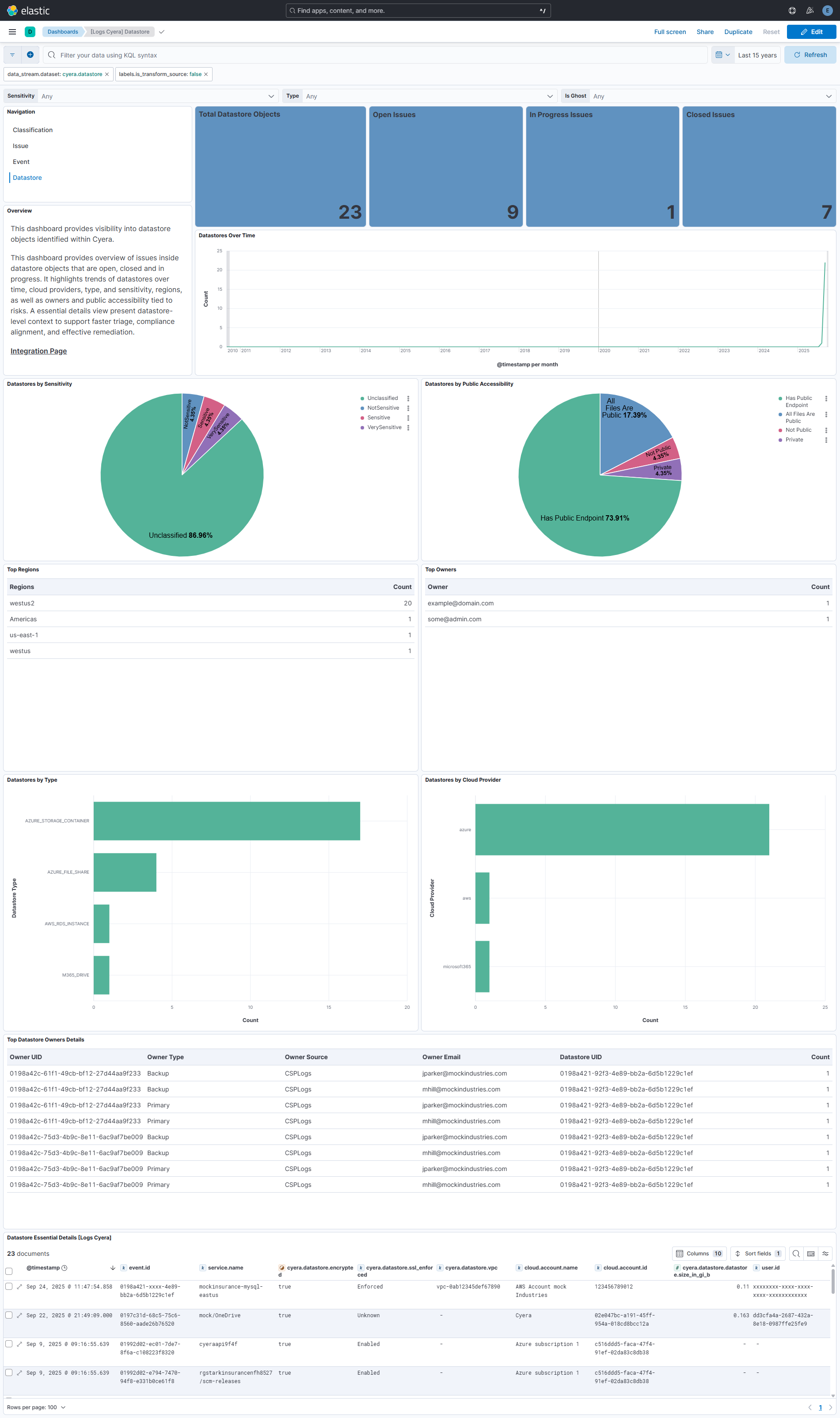Screen dimensions: 840x1418
Task: Select the checkbox for the Sep 24 document row
Action: point(8,1287)
